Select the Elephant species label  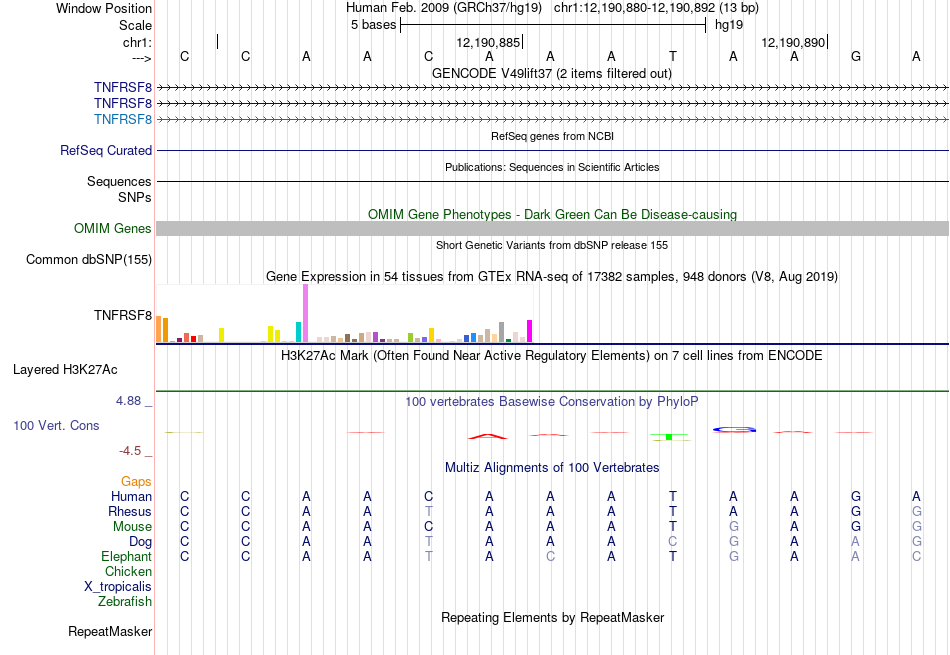[x=126, y=556]
